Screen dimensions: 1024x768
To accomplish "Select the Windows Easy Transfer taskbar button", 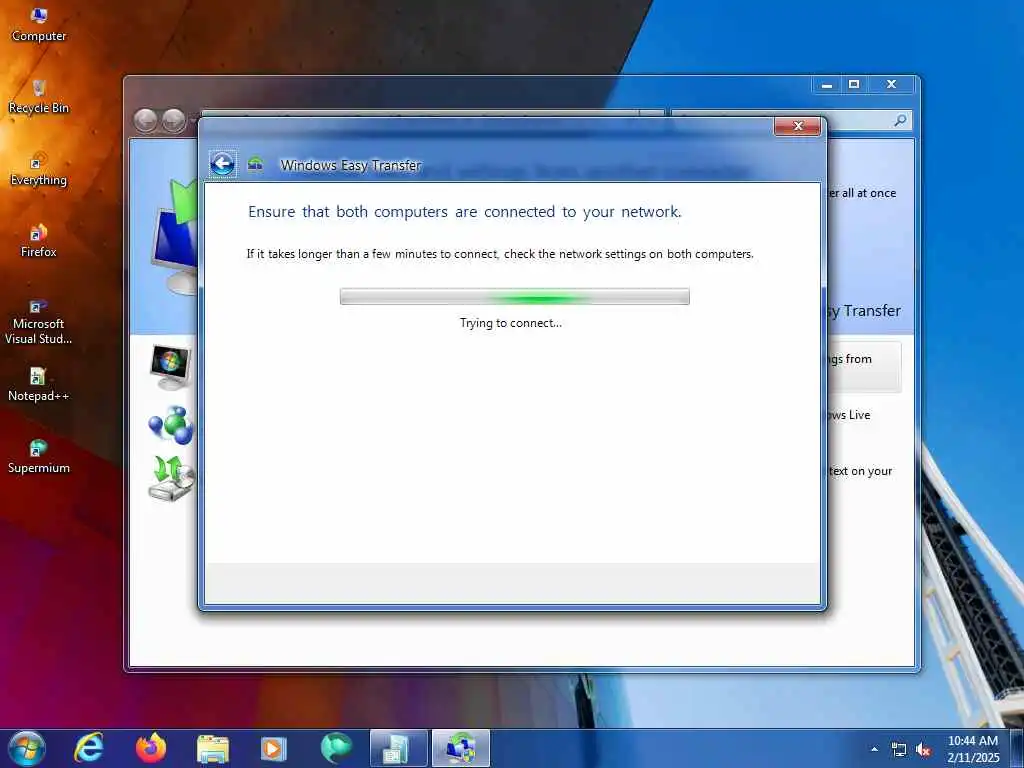I will [461, 748].
